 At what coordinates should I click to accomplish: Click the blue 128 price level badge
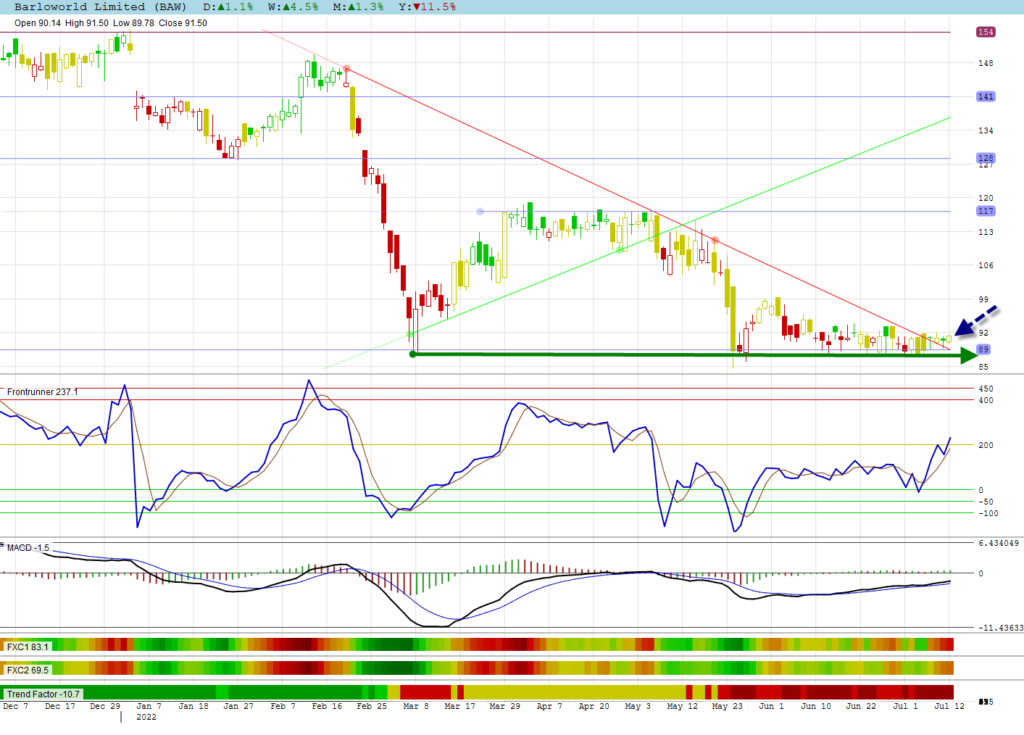tap(985, 158)
